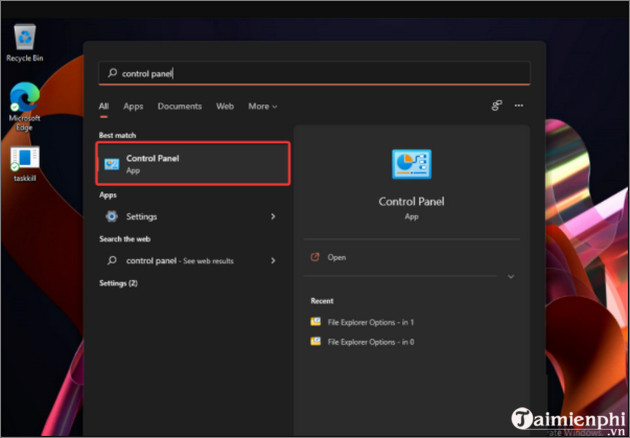This screenshot has height=438, width=630.
Task: Click the search across devices icon
Action: coord(497,106)
